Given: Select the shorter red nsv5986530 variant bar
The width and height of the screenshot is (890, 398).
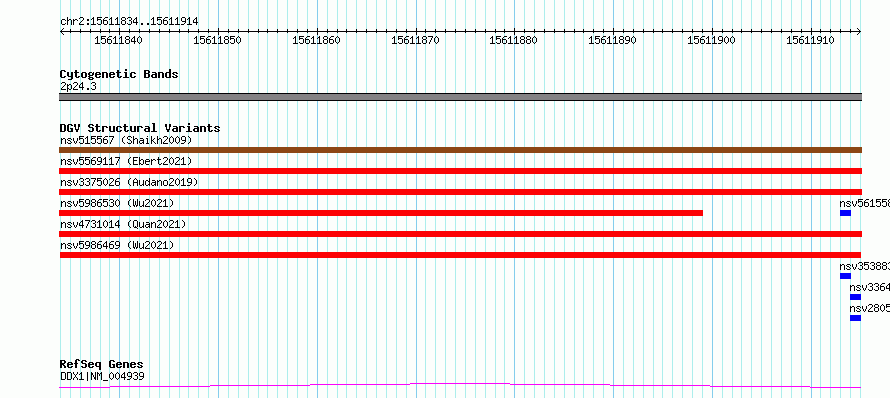Looking at the screenshot, I should click(381, 213).
